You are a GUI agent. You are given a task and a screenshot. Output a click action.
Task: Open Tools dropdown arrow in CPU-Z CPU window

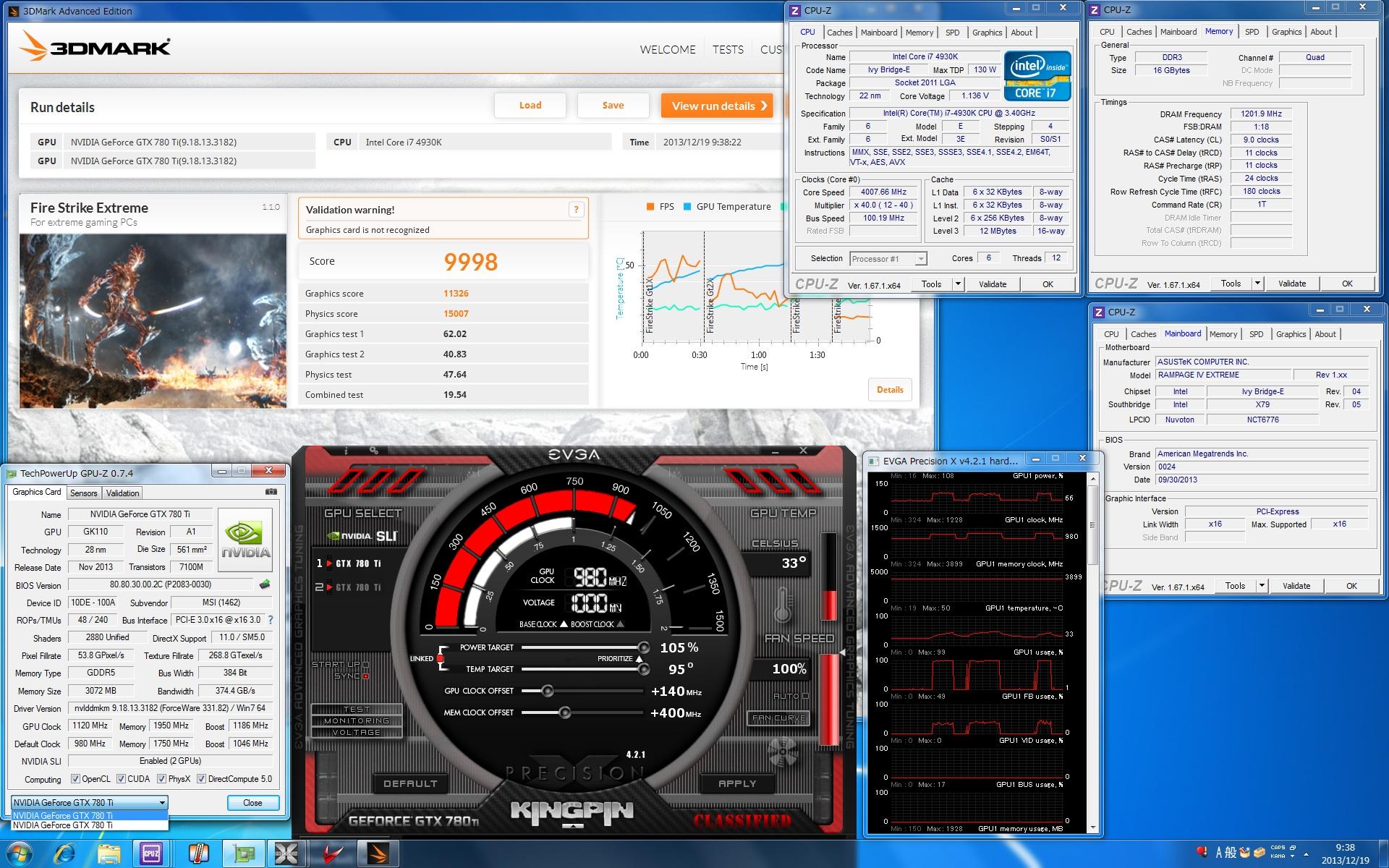click(958, 284)
